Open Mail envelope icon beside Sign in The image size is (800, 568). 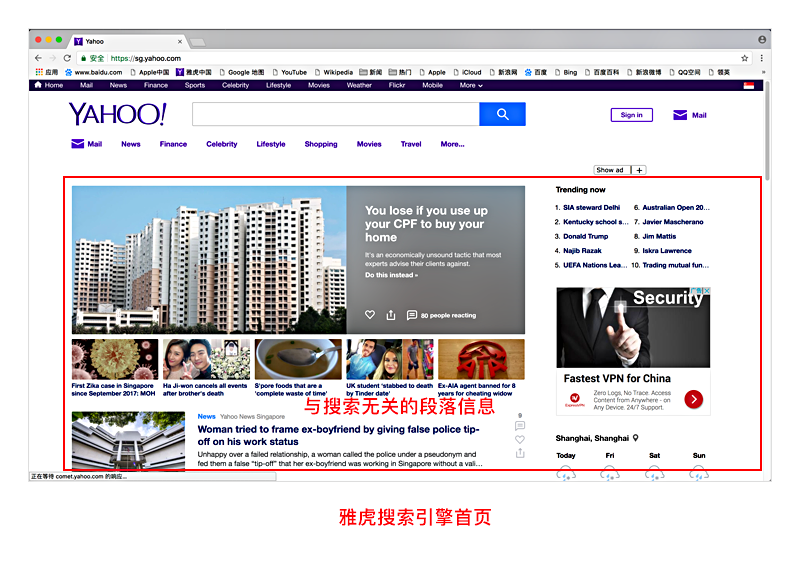tap(680, 115)
